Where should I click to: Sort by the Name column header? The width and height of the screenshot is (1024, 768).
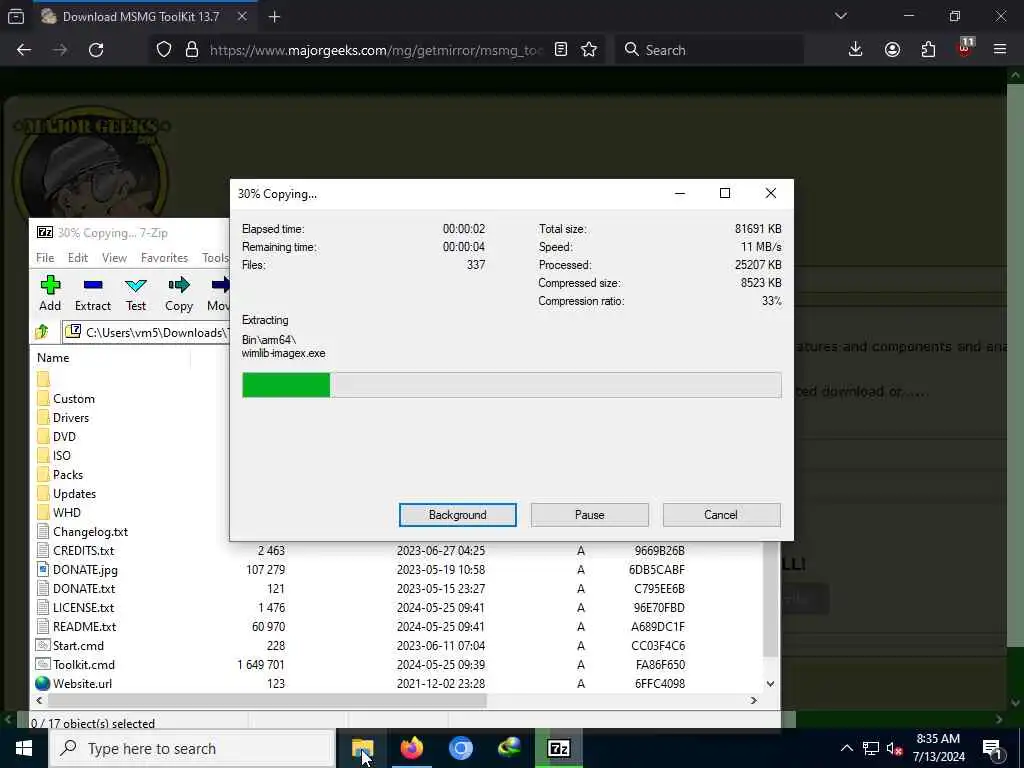point(53,358)
